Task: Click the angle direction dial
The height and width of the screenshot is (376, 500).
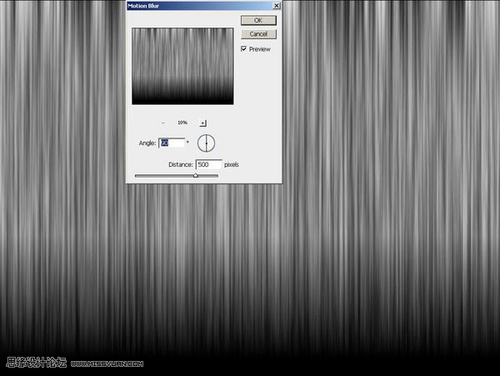Action: pyautogui.click(x=206, y=143)
